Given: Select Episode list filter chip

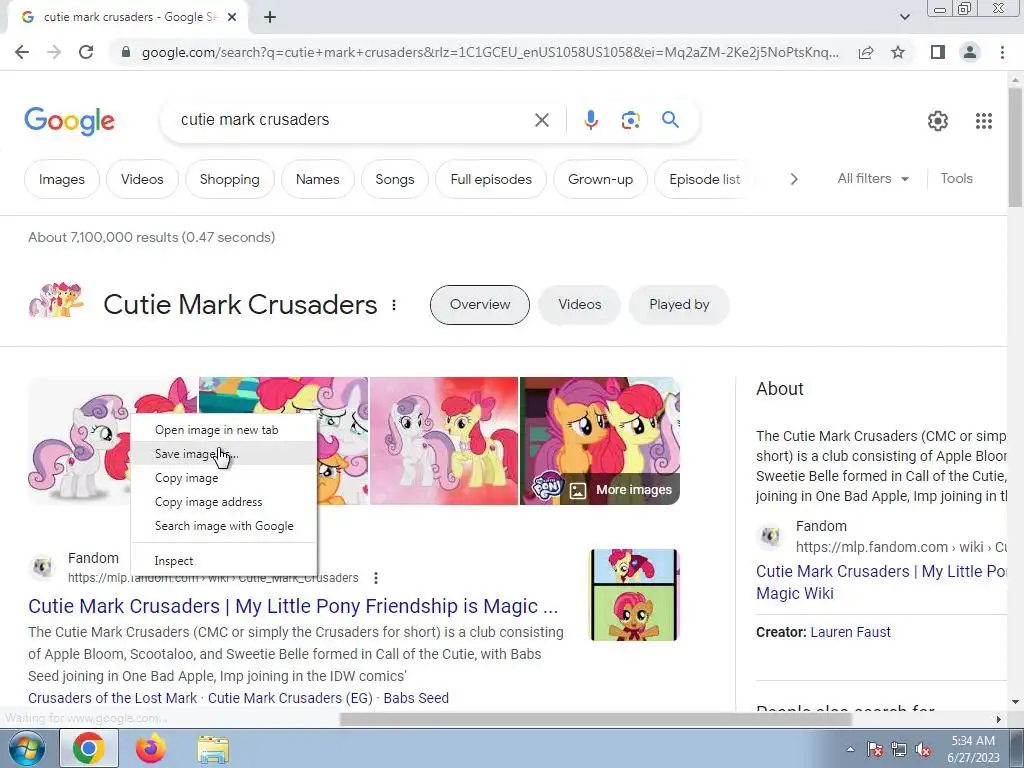Looking at the screenshot, I should [x=705, y=179].
